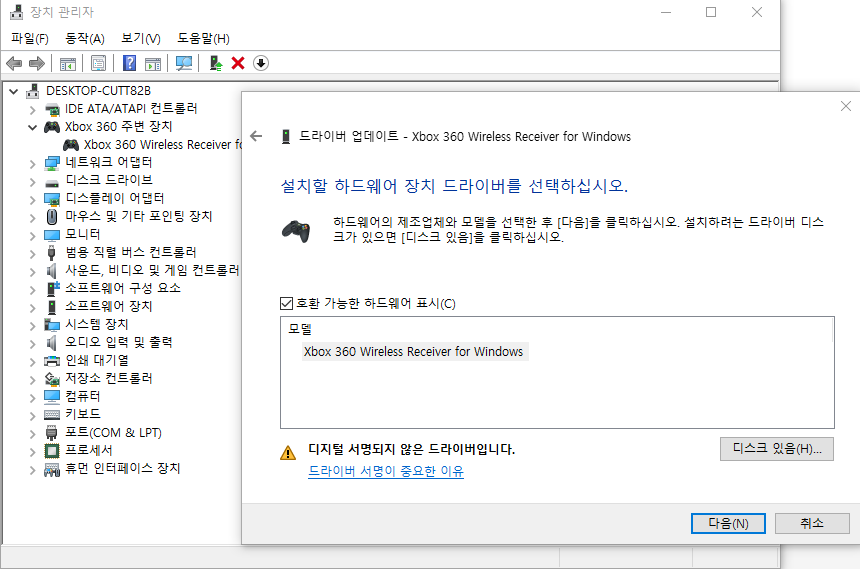
Task: Select 소프트웨어 장치 tree item
Action: click(x=109, y=306)
